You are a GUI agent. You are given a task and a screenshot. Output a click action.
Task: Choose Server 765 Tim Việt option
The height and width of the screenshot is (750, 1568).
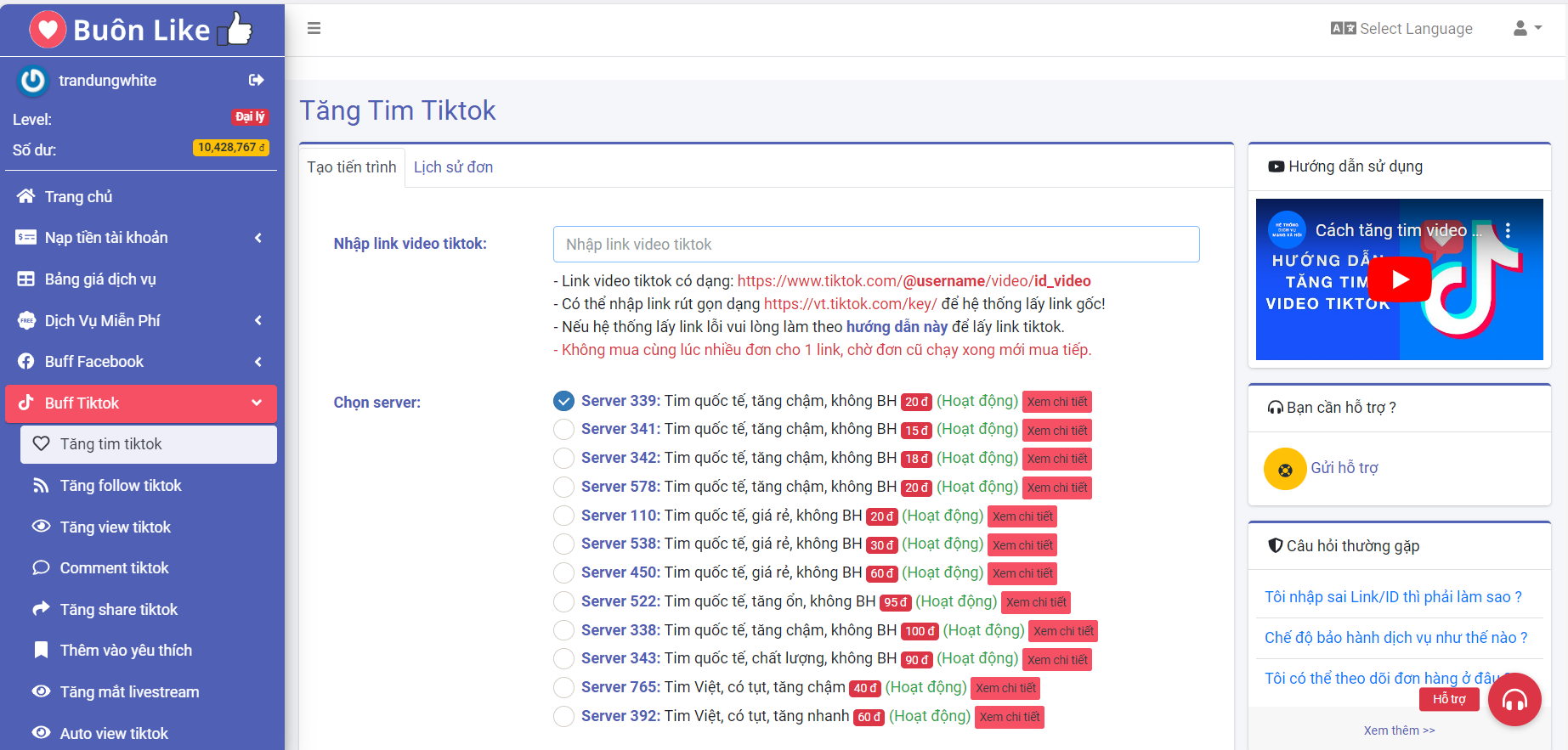pos(563,687)
